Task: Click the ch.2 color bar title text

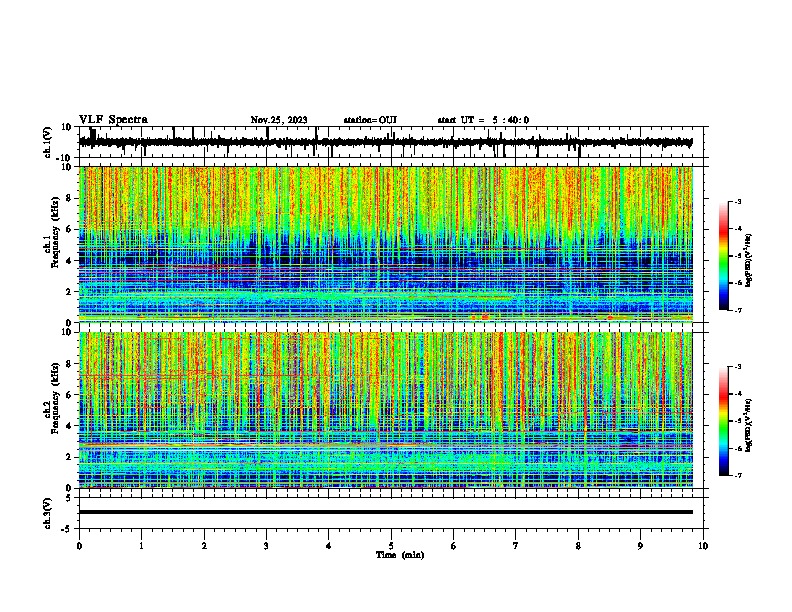Action: (x=749, y=426)
